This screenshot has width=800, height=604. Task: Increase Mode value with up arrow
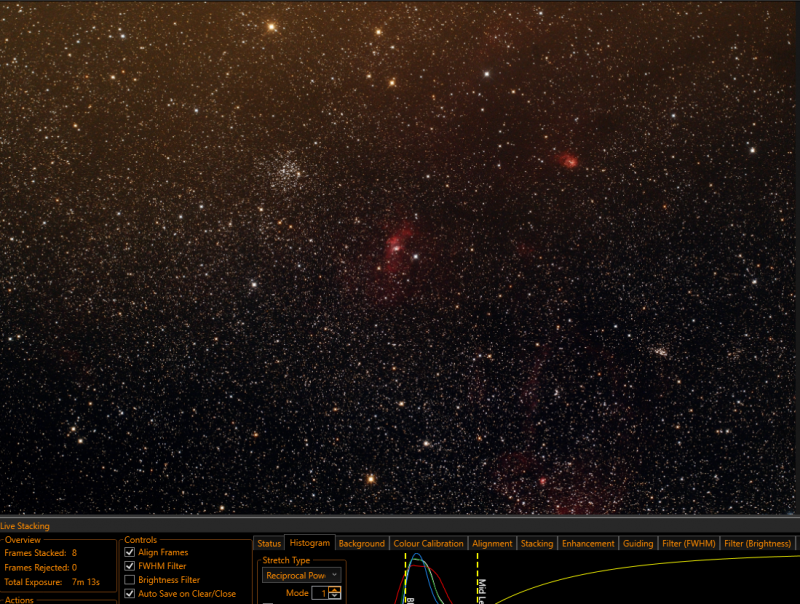(335, 590)
